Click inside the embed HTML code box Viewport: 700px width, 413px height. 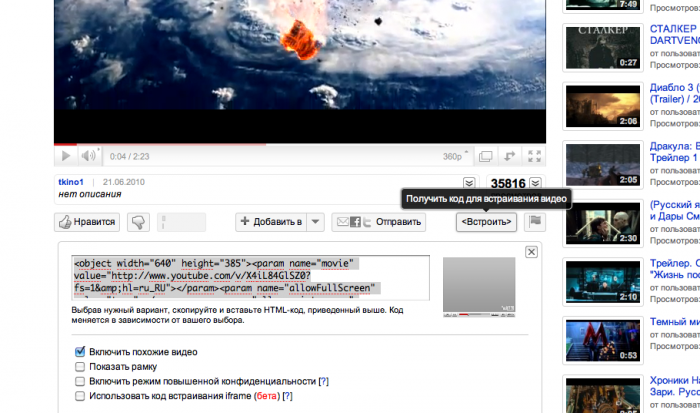point(250,278)
